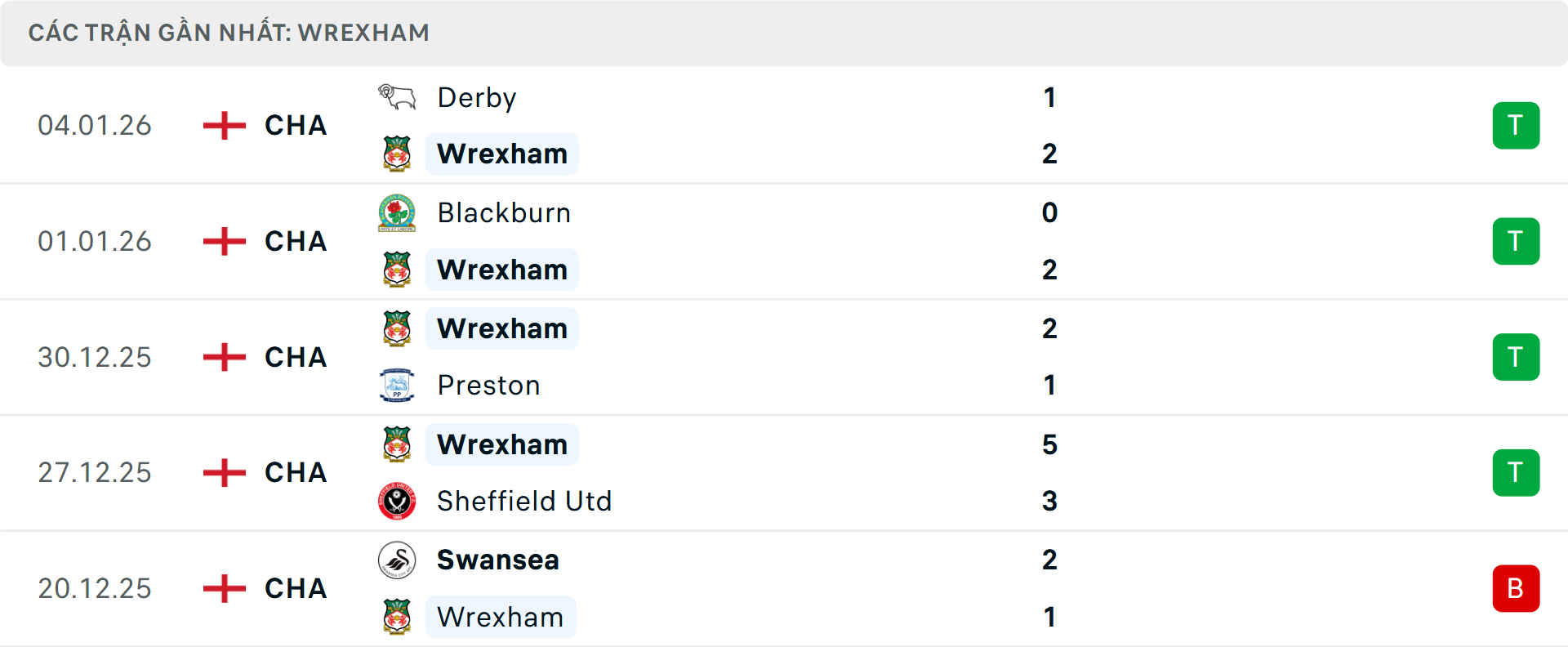Open the Swansea team link

point(498,560)
